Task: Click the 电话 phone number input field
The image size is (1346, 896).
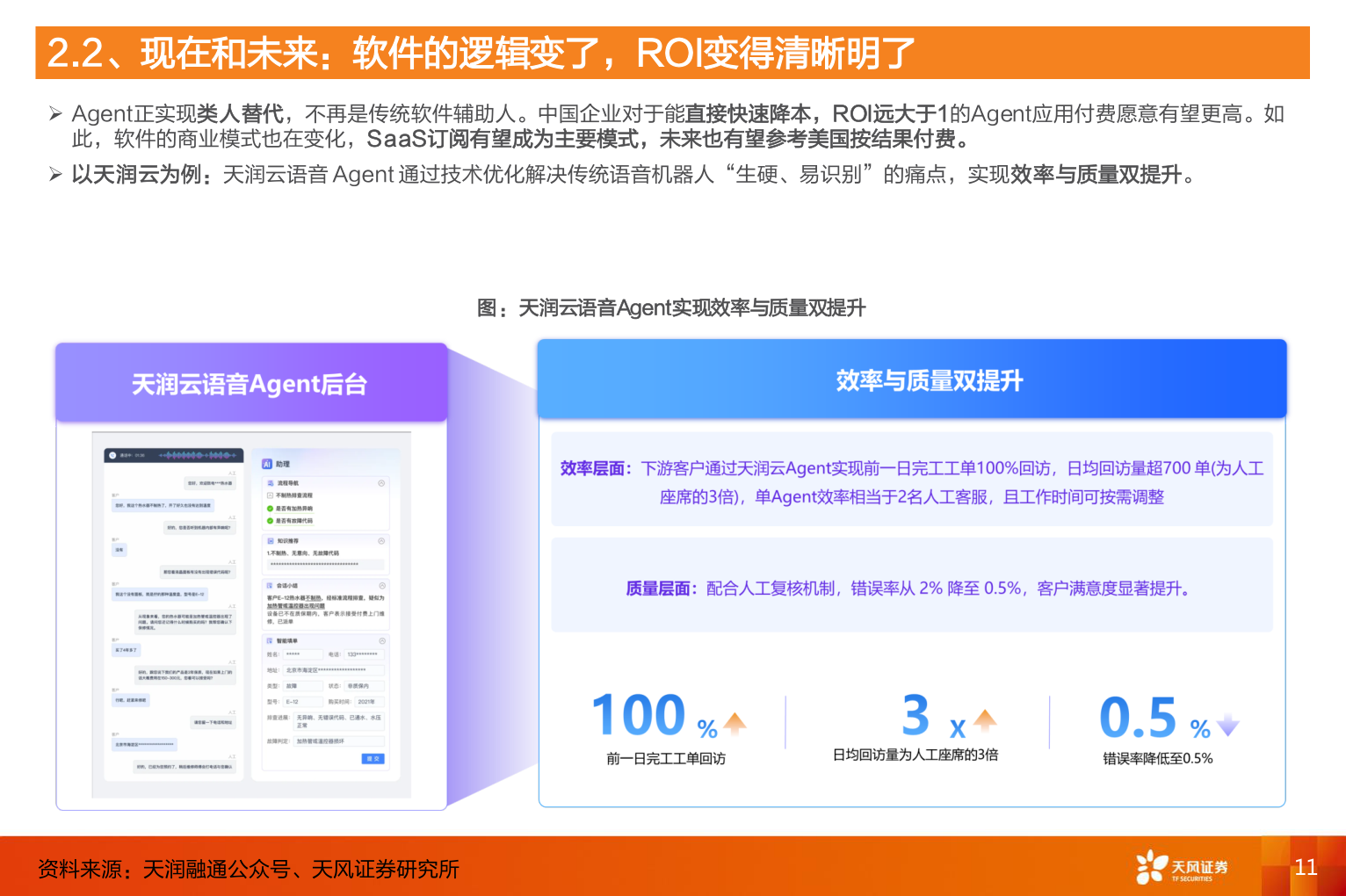Action: (364, 654)
